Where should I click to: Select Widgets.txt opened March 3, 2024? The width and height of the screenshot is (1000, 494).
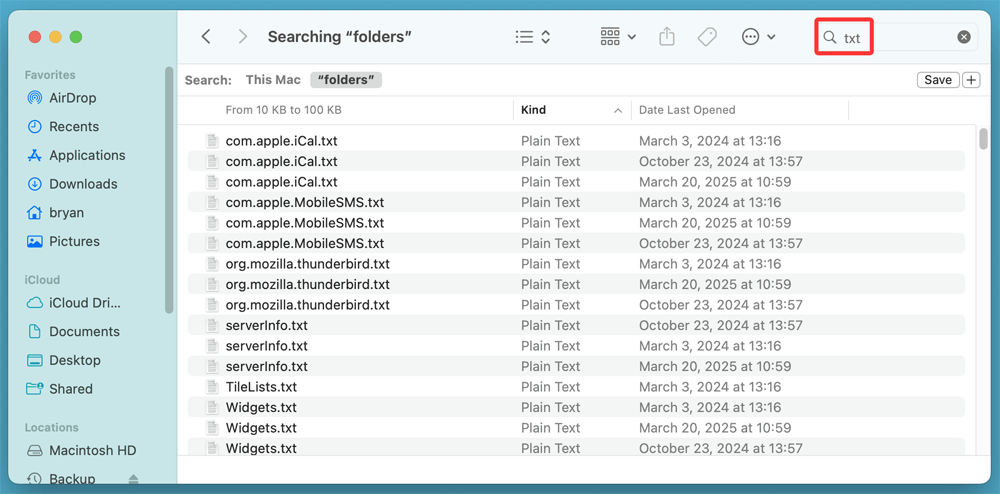pyautogui.click(x=576, y=407)
